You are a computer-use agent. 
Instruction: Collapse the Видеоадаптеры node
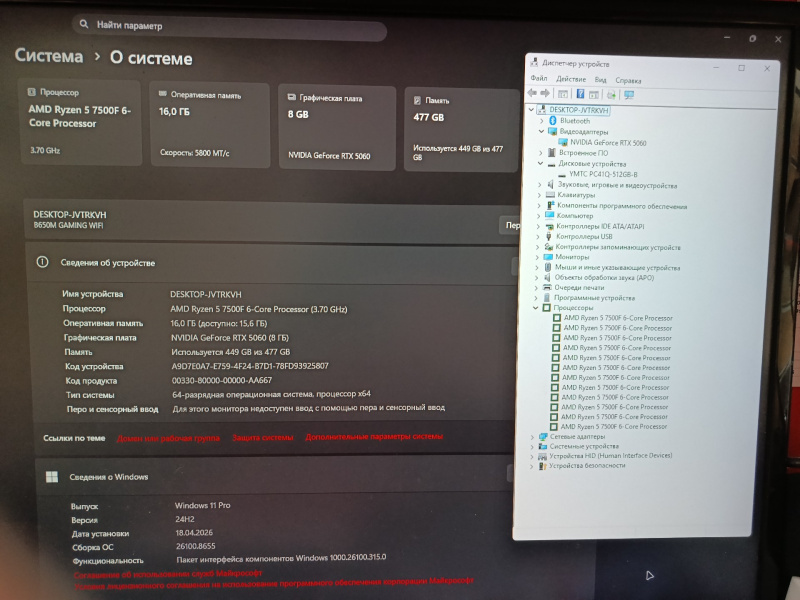pyautogui.click(x=541, y=131)
